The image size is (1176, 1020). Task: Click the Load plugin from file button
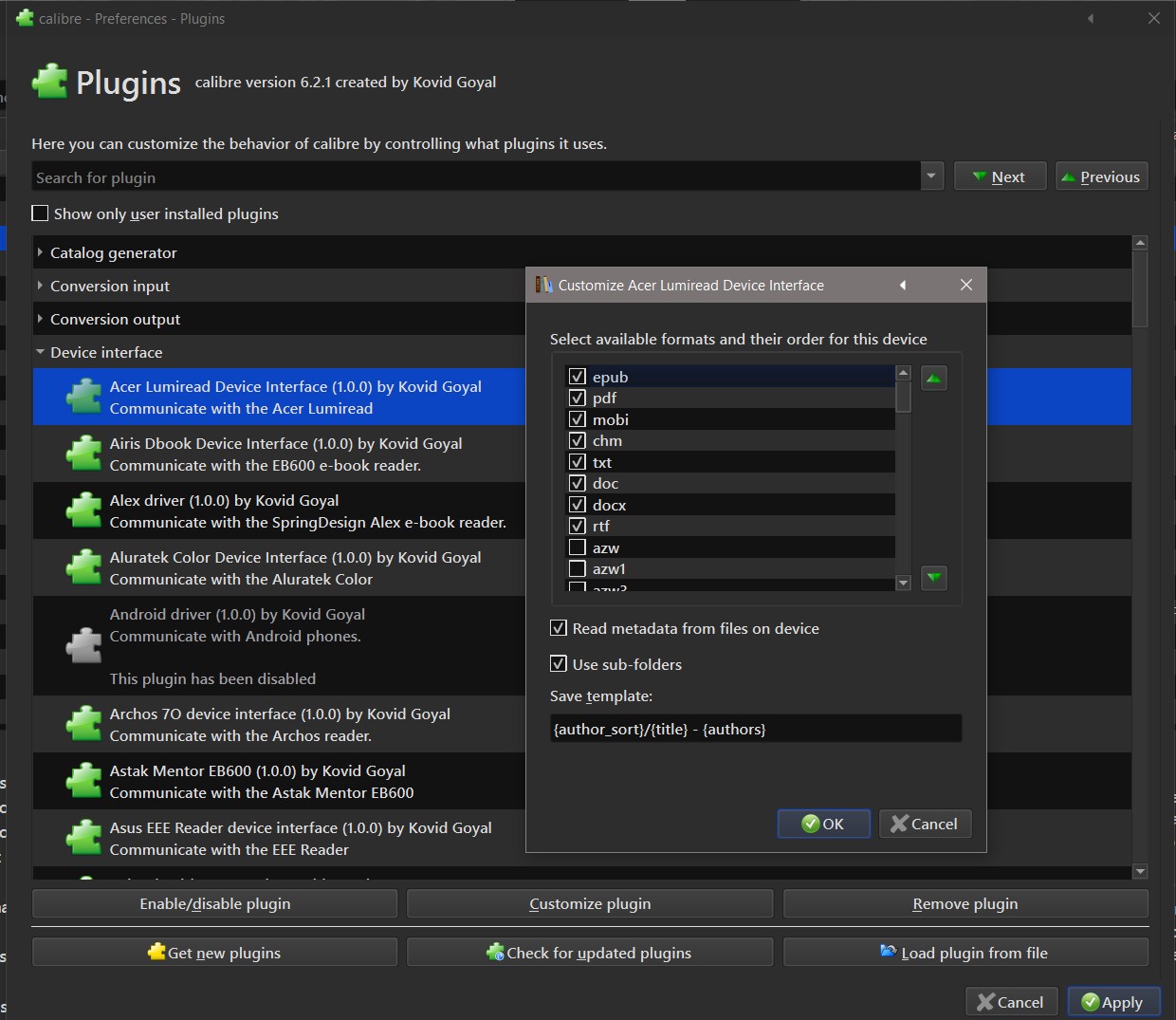click(x=965, y=952)
